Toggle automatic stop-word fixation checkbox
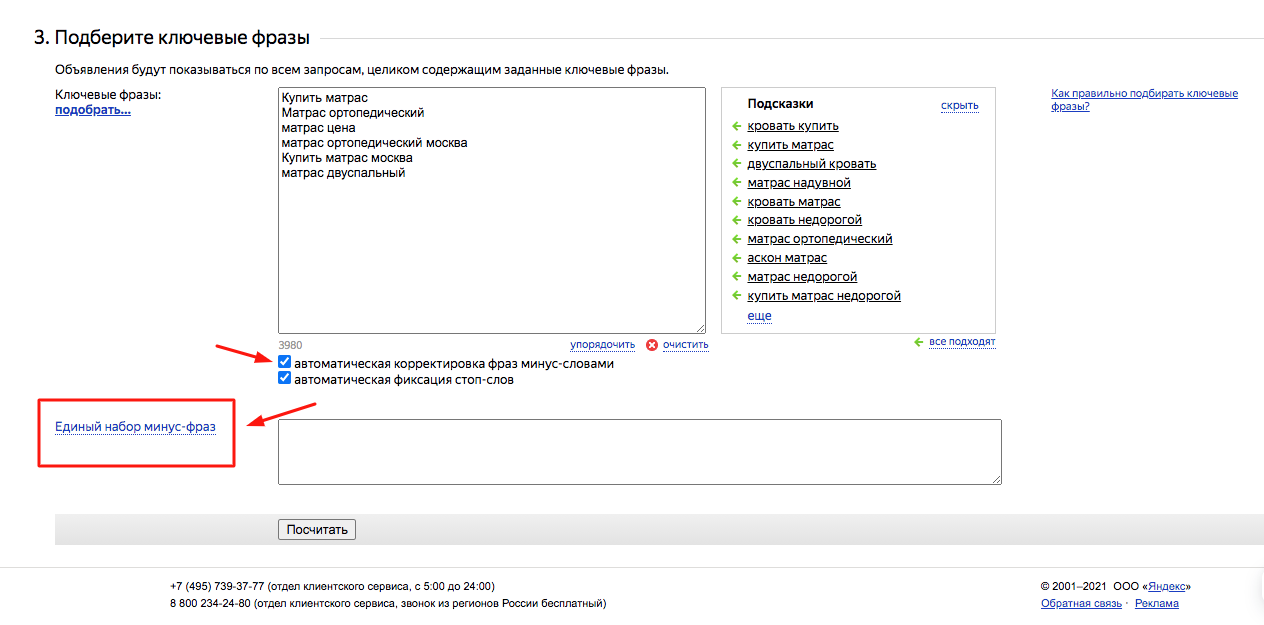Screen dimensions: 1264x625 (x=285, y=379)
